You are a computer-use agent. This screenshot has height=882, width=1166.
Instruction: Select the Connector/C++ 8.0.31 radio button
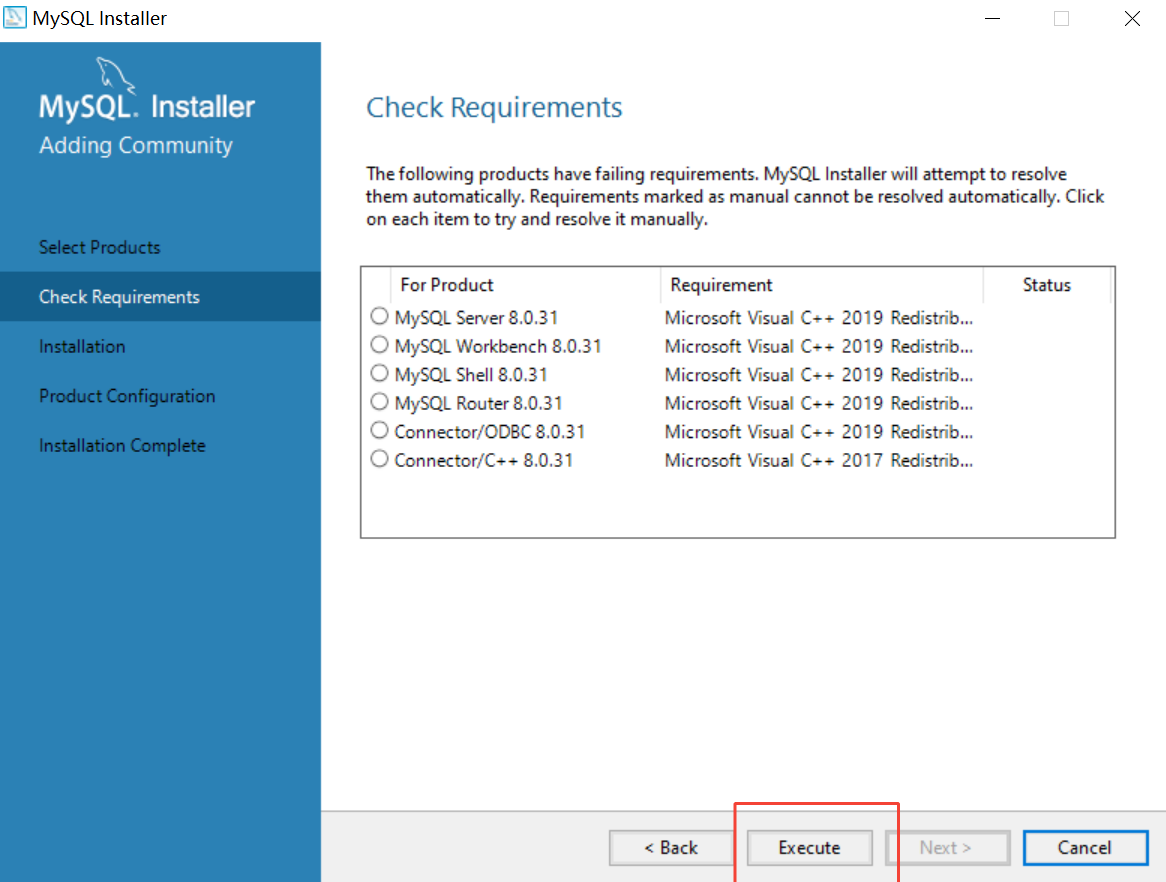tap(379, 459)
